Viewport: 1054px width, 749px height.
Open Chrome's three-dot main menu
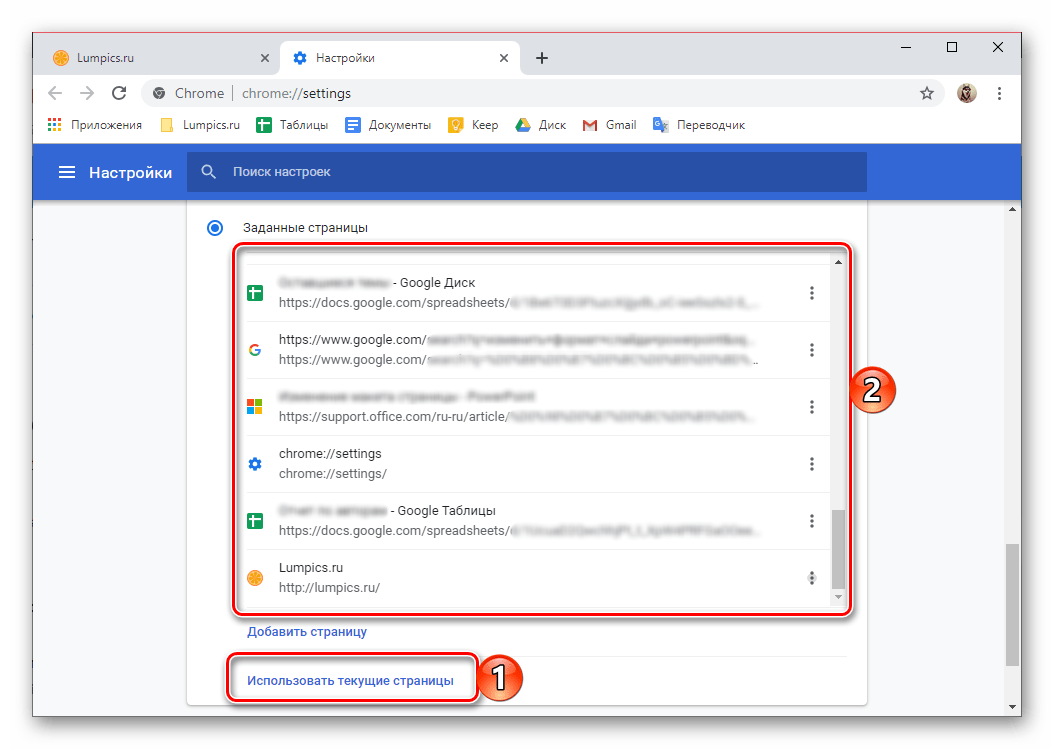point(1000,93)
